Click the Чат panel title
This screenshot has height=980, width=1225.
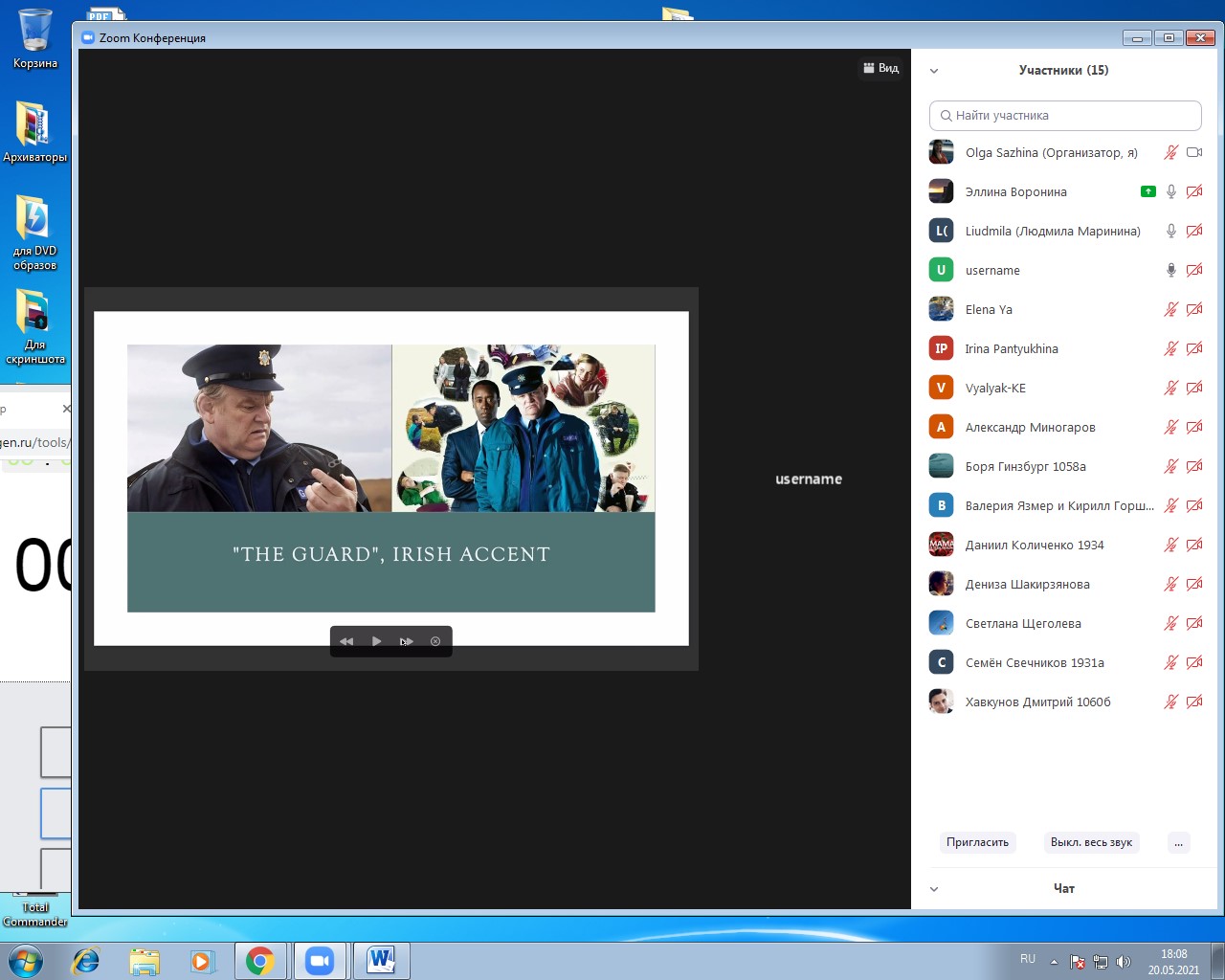[x=1064, y=888]
